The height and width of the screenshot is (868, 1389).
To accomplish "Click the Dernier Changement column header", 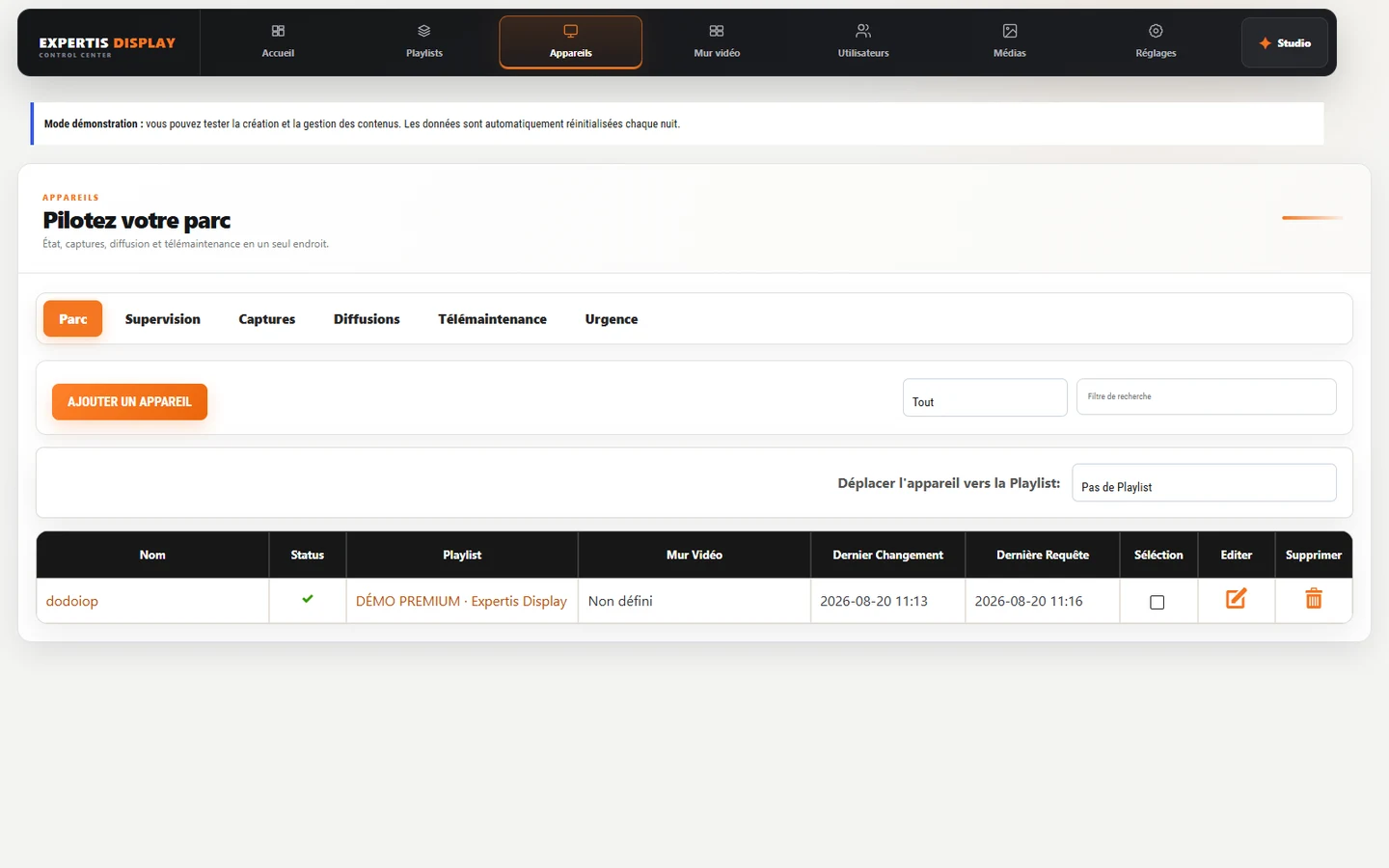I will tap(888, 555).
